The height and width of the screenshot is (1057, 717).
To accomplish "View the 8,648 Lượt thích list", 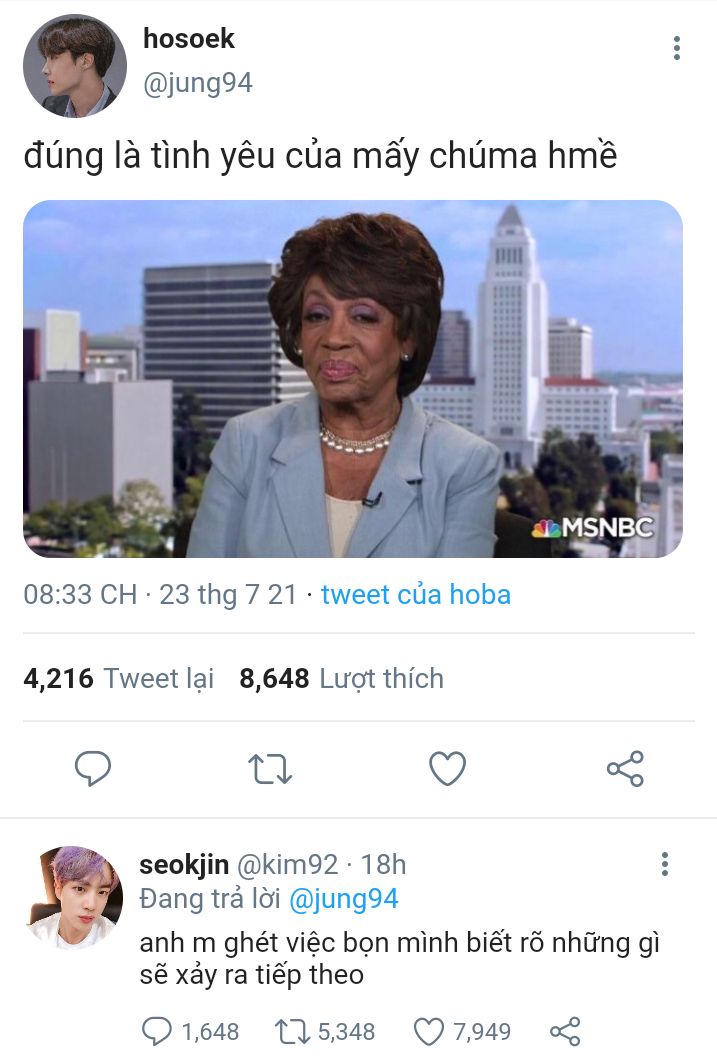I will [x=341, y=678].
